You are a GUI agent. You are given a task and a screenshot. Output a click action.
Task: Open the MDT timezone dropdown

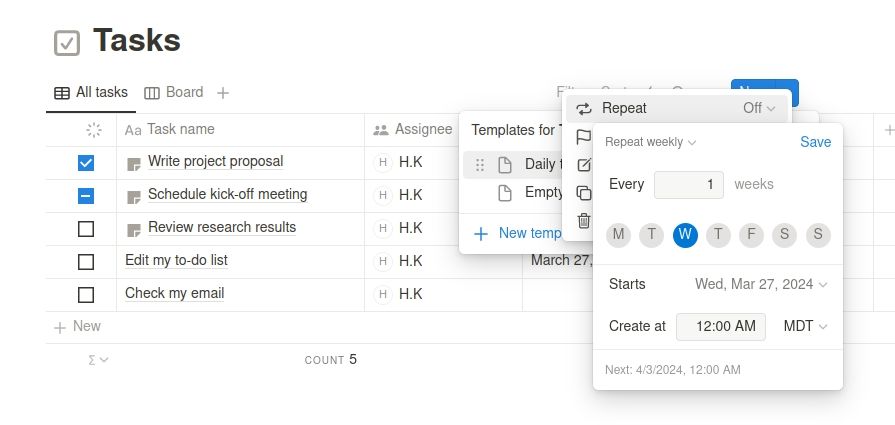[805, 326]
